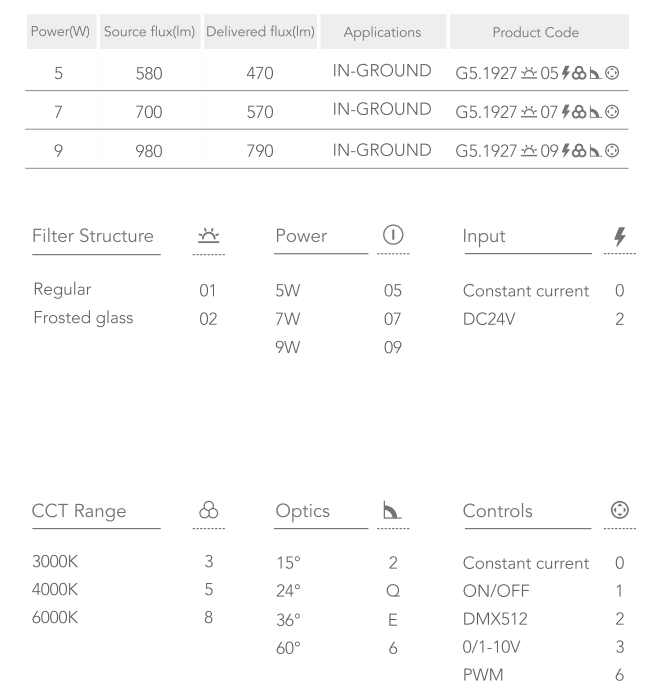Click the 0/1-10V controls entry

[493, 648]
